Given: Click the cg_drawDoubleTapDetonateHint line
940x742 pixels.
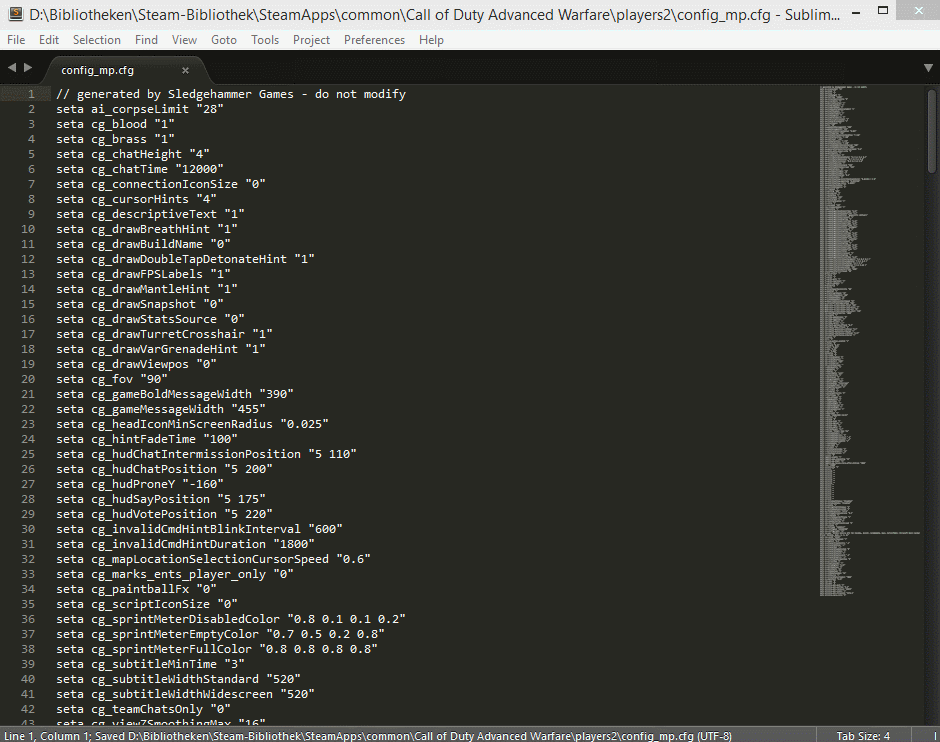Looking at the screenshot, I should pos(185,259).
